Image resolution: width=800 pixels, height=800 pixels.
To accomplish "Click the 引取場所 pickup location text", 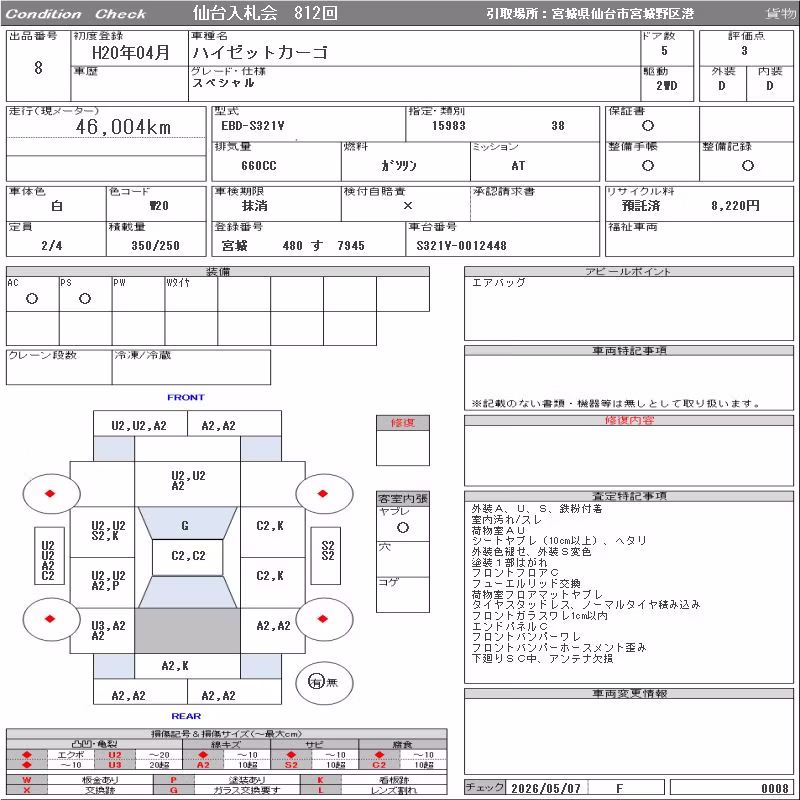I will point(589,14).
